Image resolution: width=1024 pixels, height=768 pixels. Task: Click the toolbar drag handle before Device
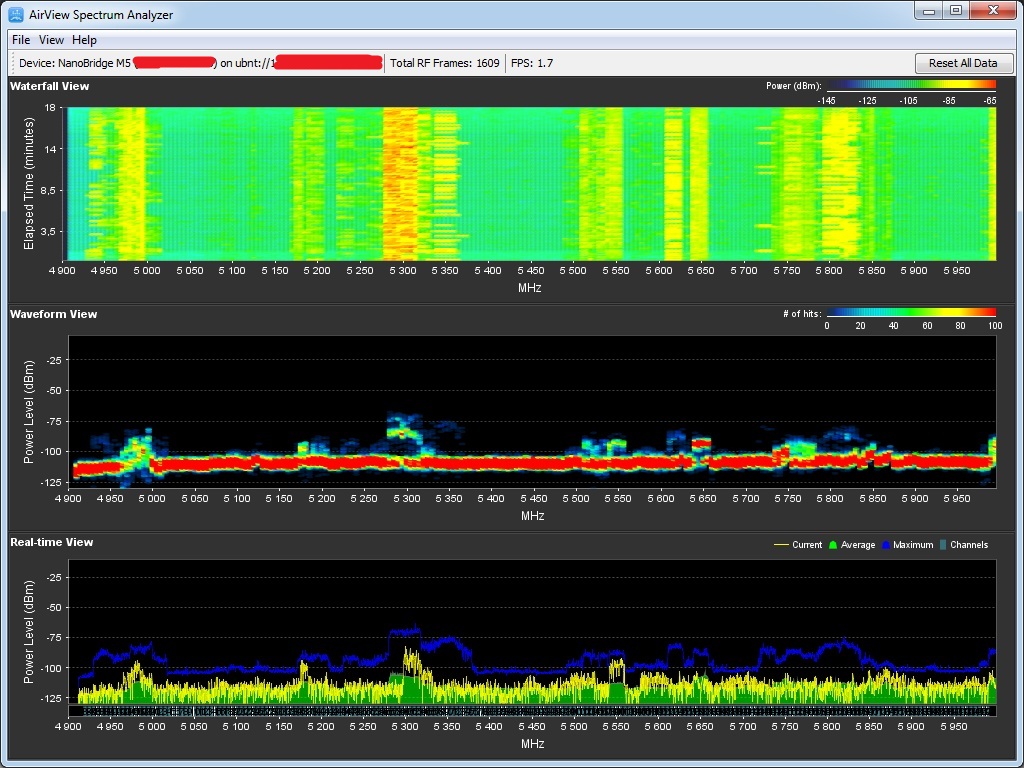[x=12, y=63]
